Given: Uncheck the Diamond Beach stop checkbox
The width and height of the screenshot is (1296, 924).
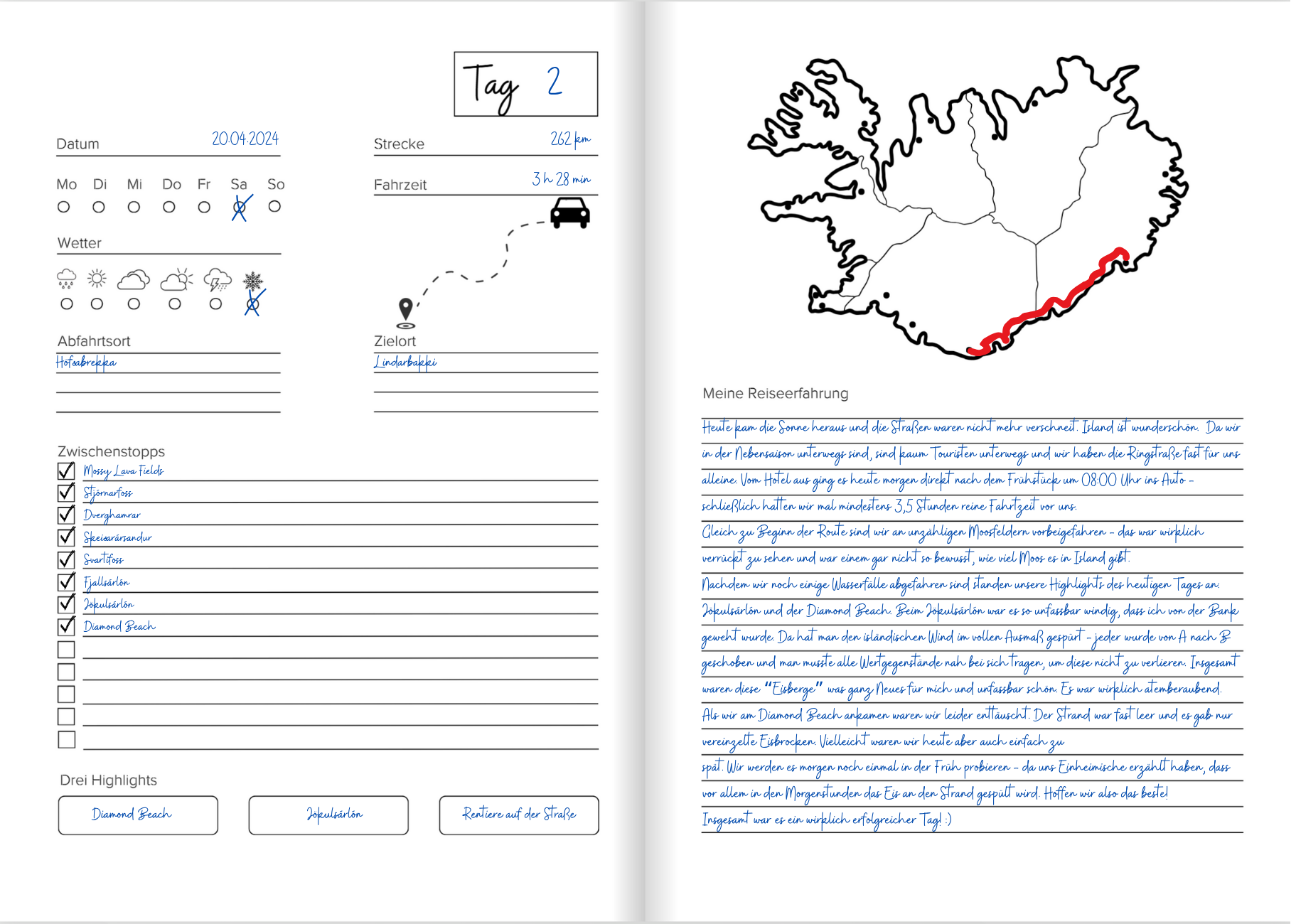Looking at the screenshot, I should point(66,626).
